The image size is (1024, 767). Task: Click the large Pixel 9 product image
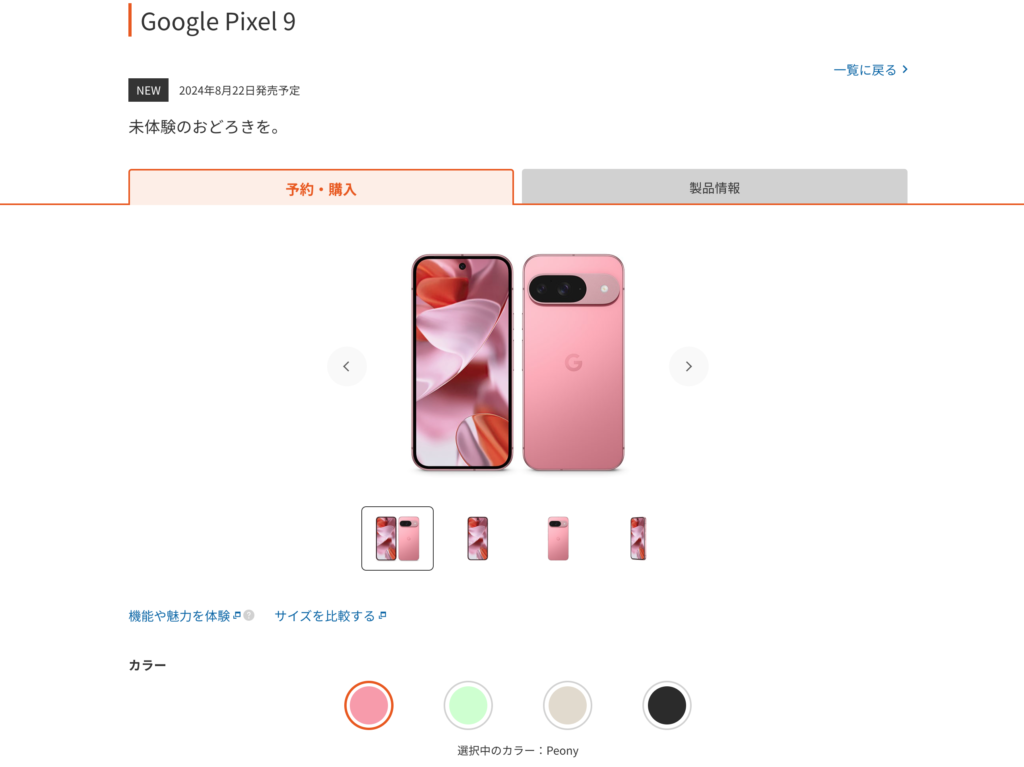(x=518, y=363)
